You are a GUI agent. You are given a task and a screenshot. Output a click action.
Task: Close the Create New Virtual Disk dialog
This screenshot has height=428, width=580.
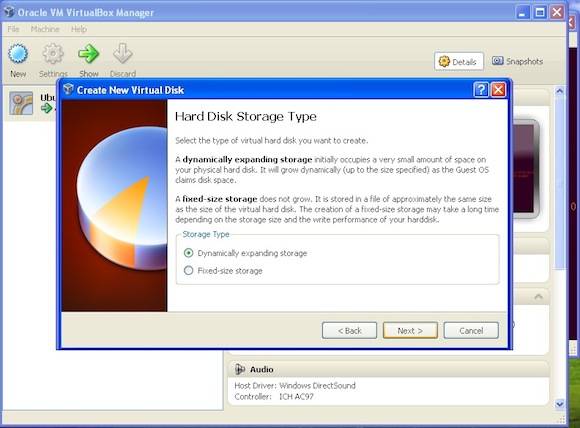point(498,90)
